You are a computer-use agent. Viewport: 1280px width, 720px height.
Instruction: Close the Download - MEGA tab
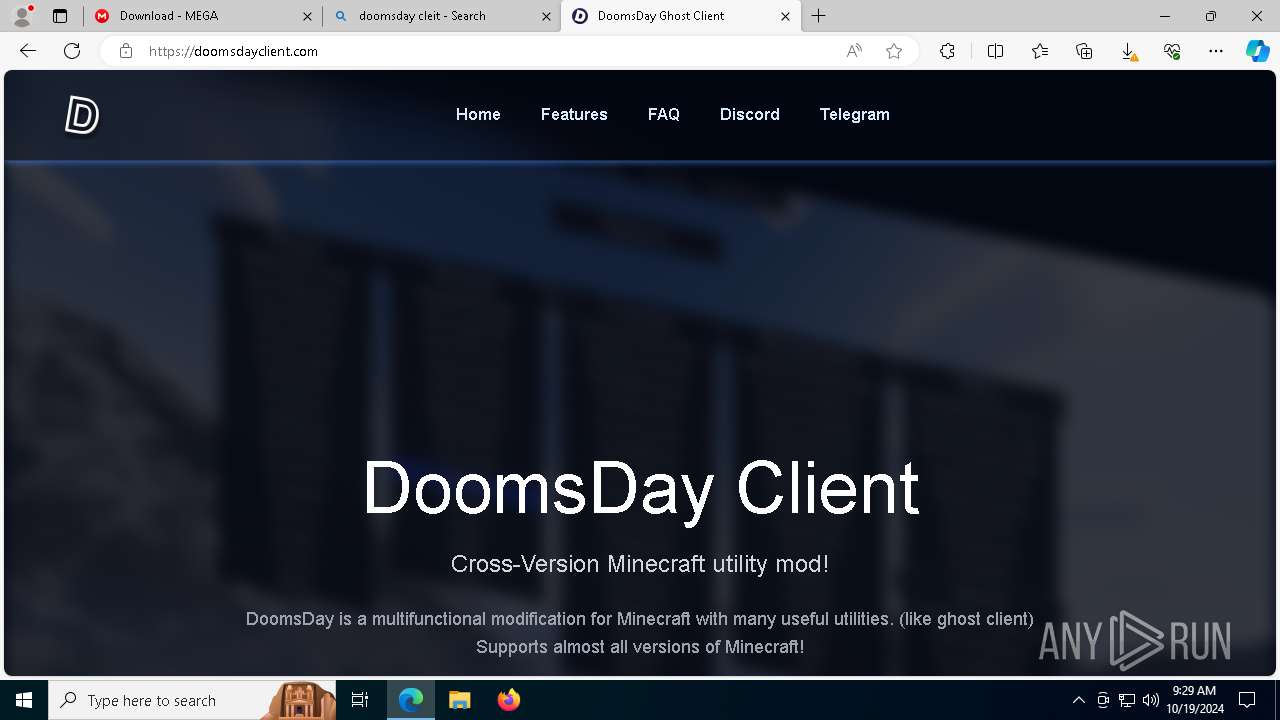pyautogui.click(x=308, y=16)
